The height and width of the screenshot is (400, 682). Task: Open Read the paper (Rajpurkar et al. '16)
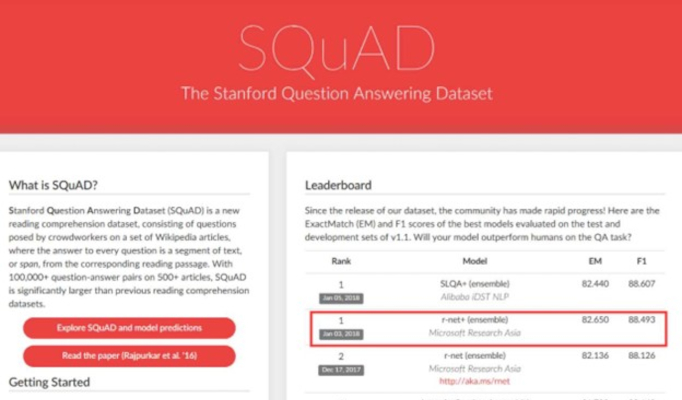pos(129,356)
